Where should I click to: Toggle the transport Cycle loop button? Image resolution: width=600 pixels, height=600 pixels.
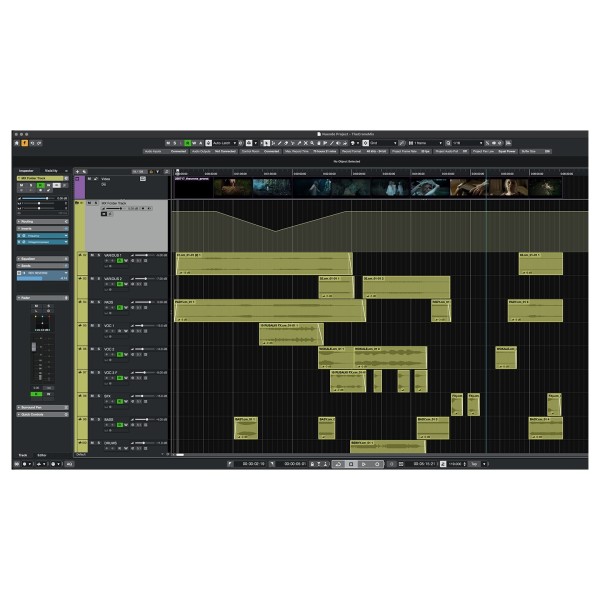(x=338, y=464)
